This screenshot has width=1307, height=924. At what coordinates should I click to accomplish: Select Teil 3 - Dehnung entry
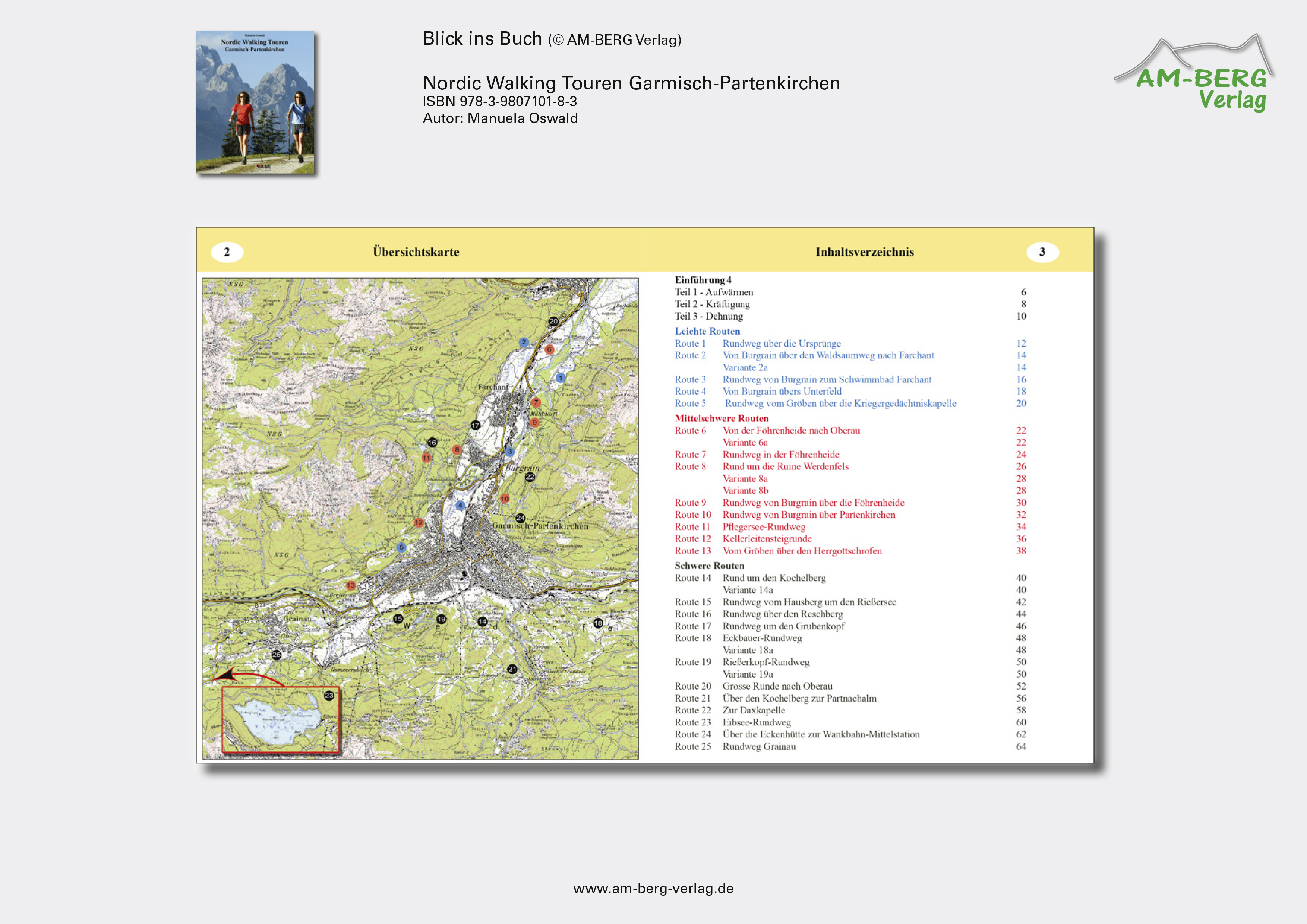click(850, 316)
